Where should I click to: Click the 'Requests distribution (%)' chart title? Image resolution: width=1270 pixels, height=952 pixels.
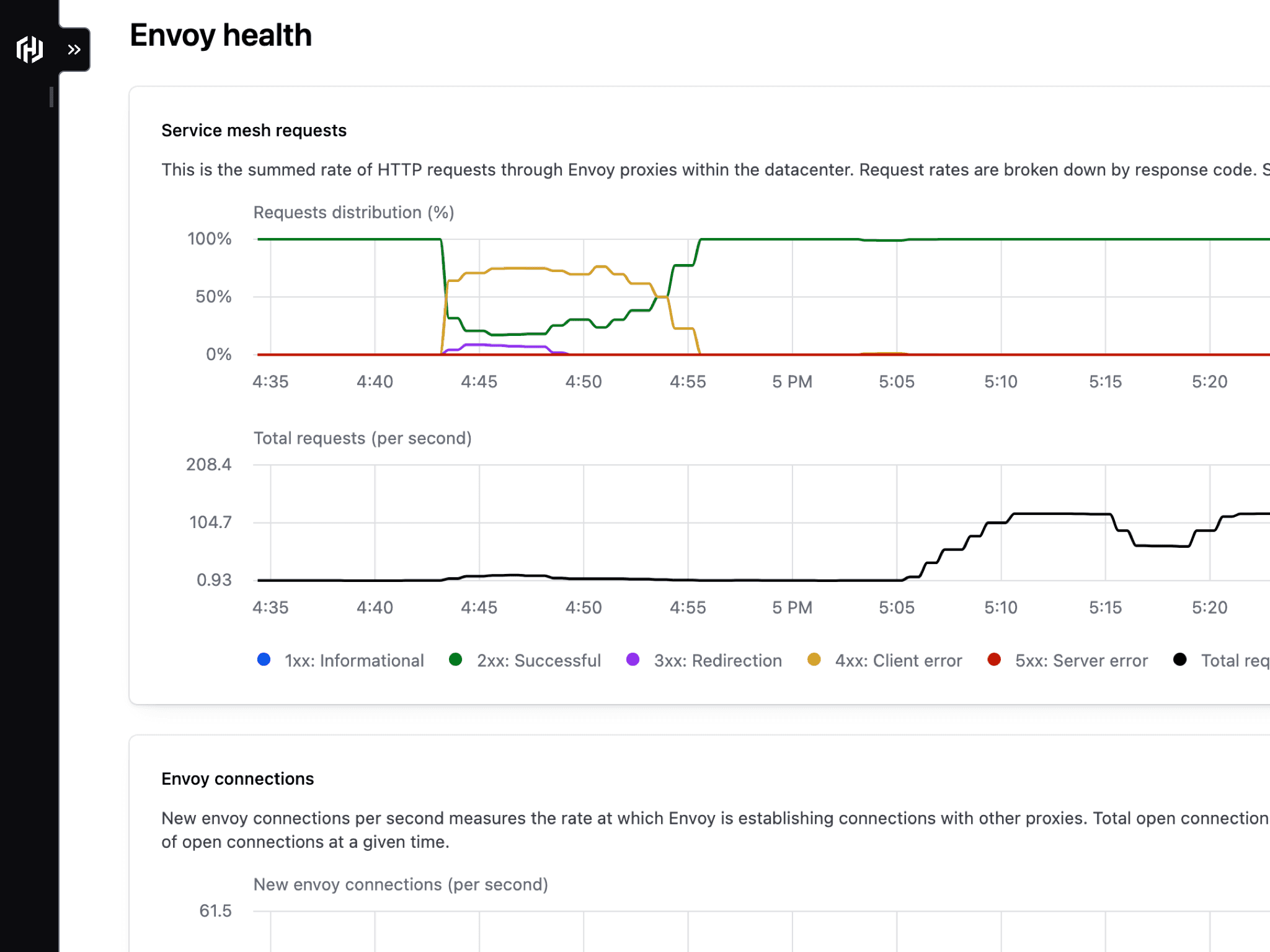tap(353, 213)
